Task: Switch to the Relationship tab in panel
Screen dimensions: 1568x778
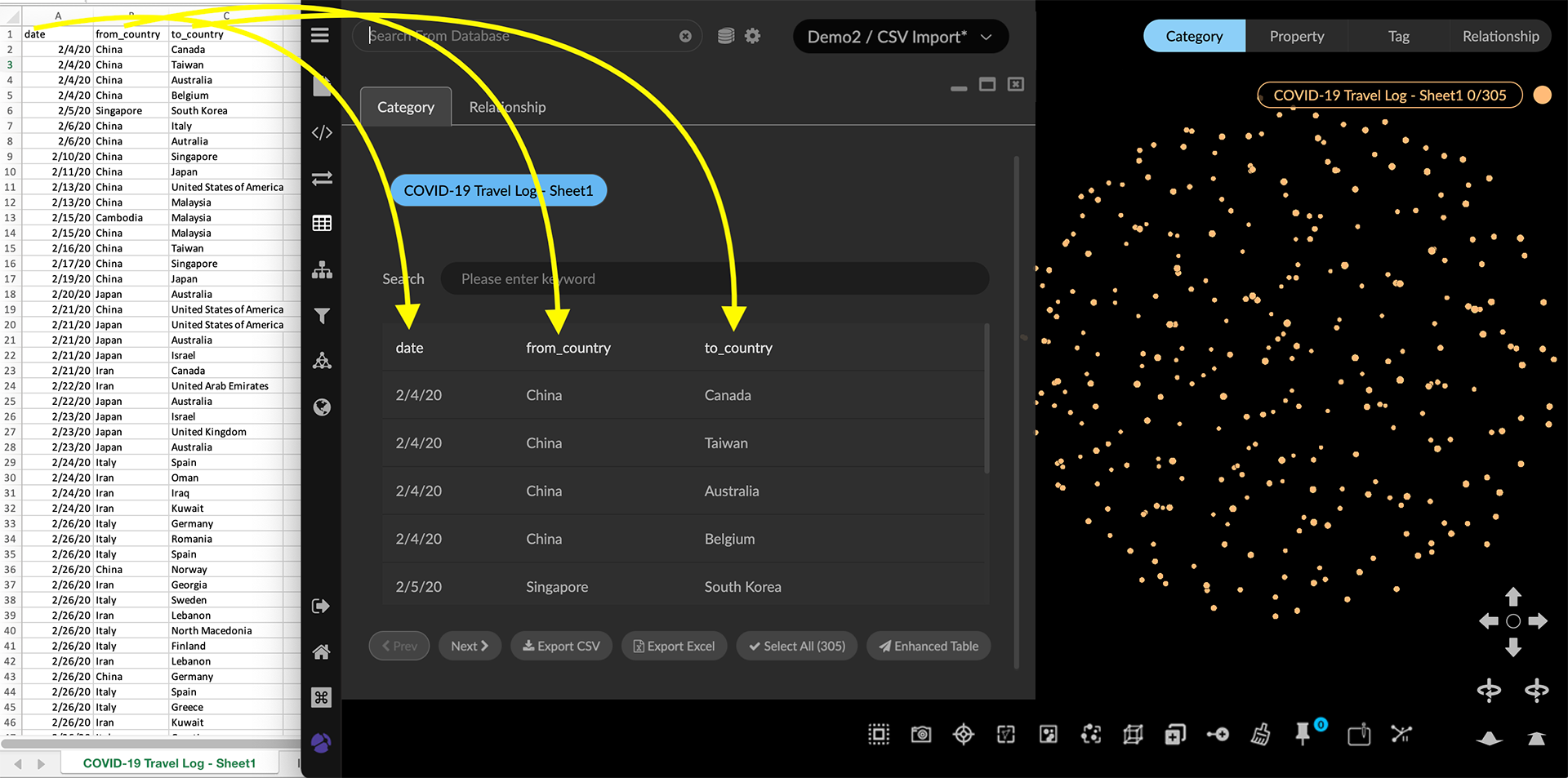Action: (507, 107)
